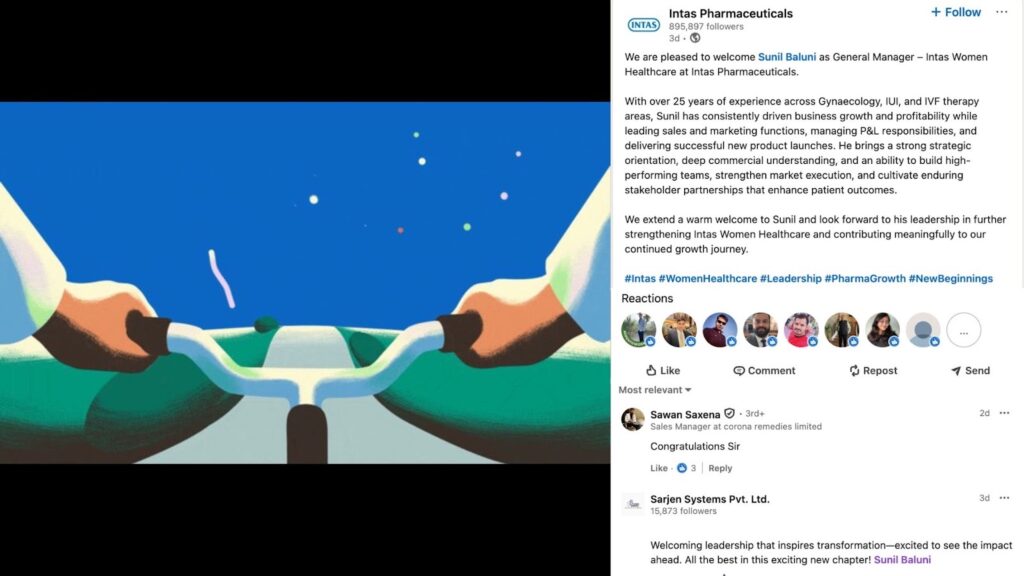Screen dimensions: 1024x576
Task: Reply to Sawan Saxena's comment
Action: coord(720,468)
